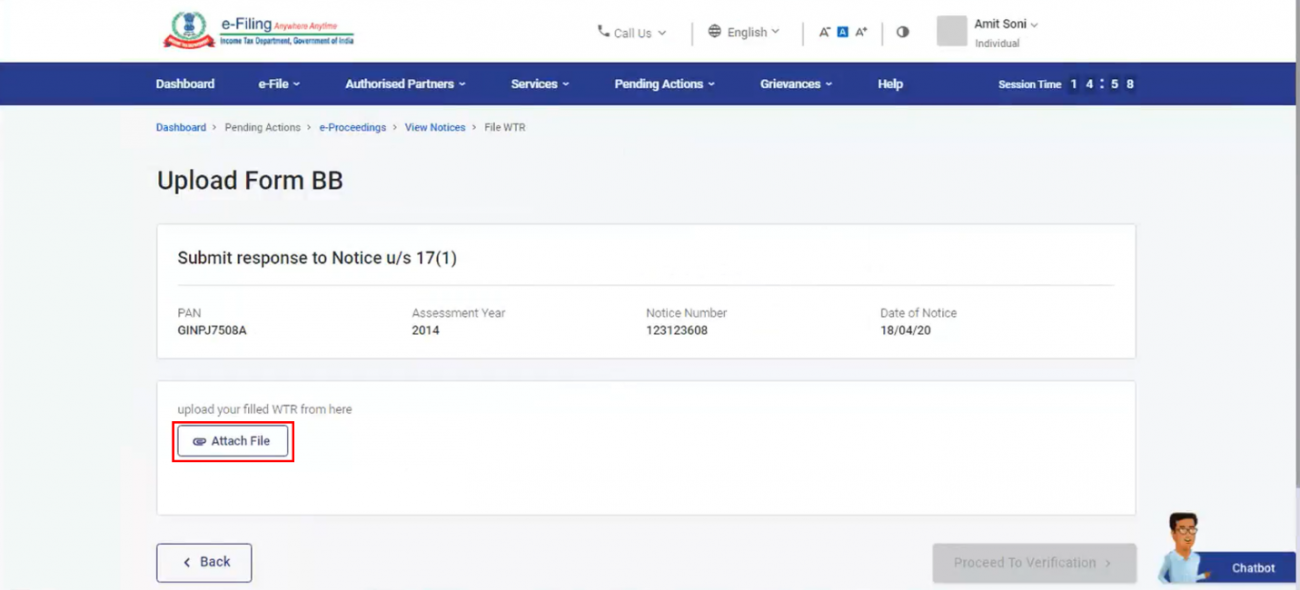Screen dimensions: 1300x590
Task: Click the Attach File button
Action: 233,440
